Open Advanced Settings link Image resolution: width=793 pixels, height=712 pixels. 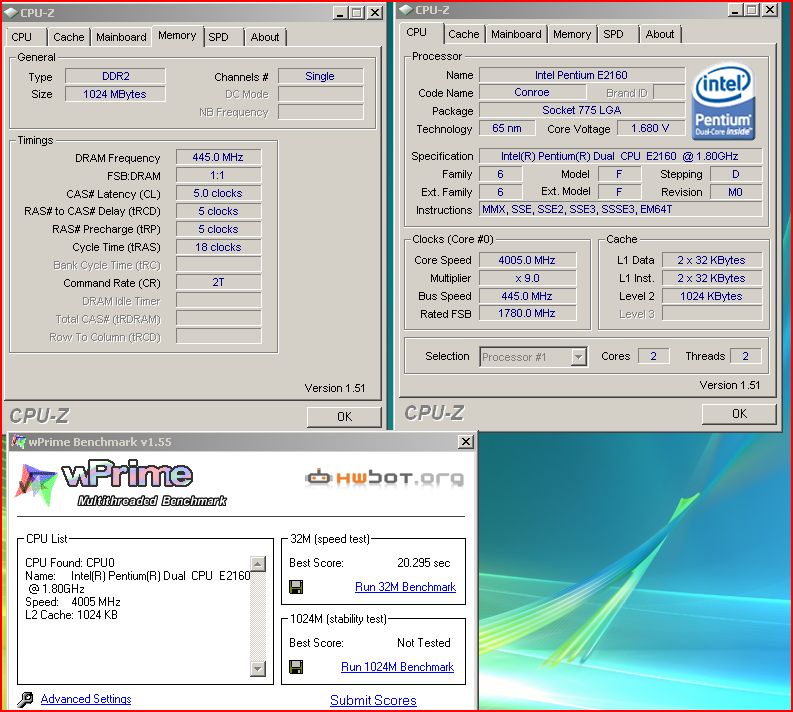86,699
